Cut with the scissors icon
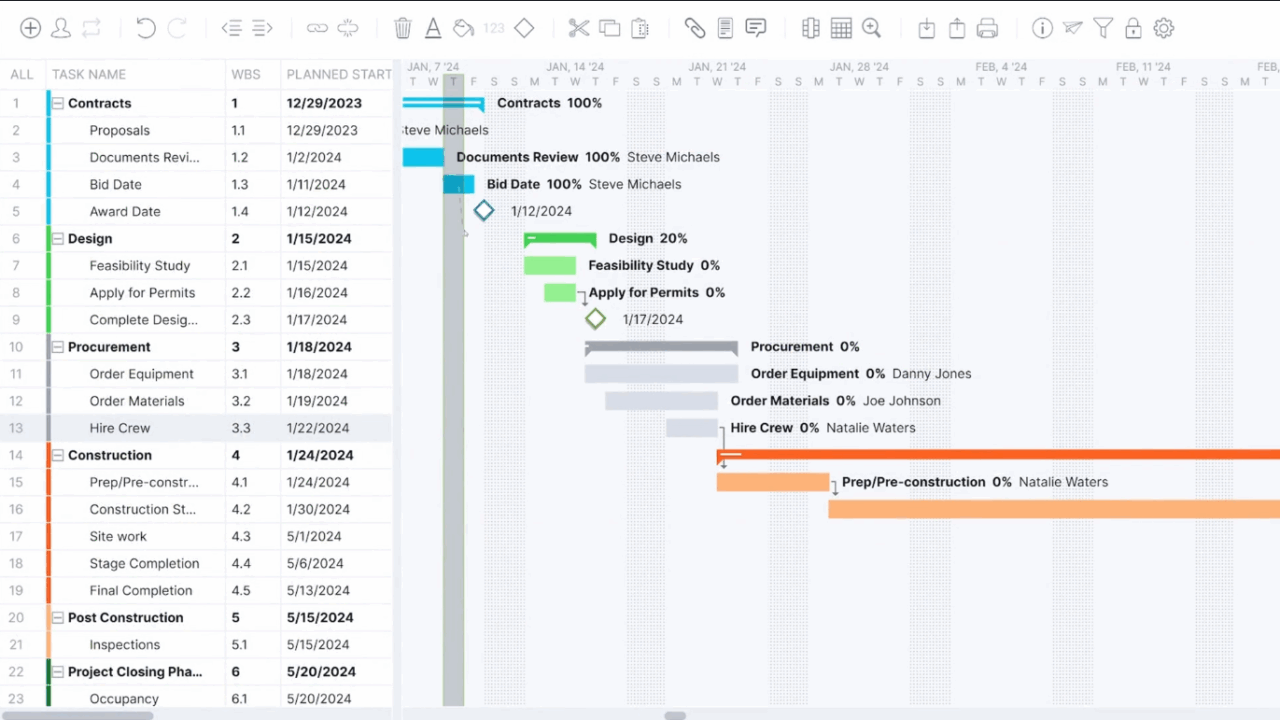 click(x=579, y=28)
